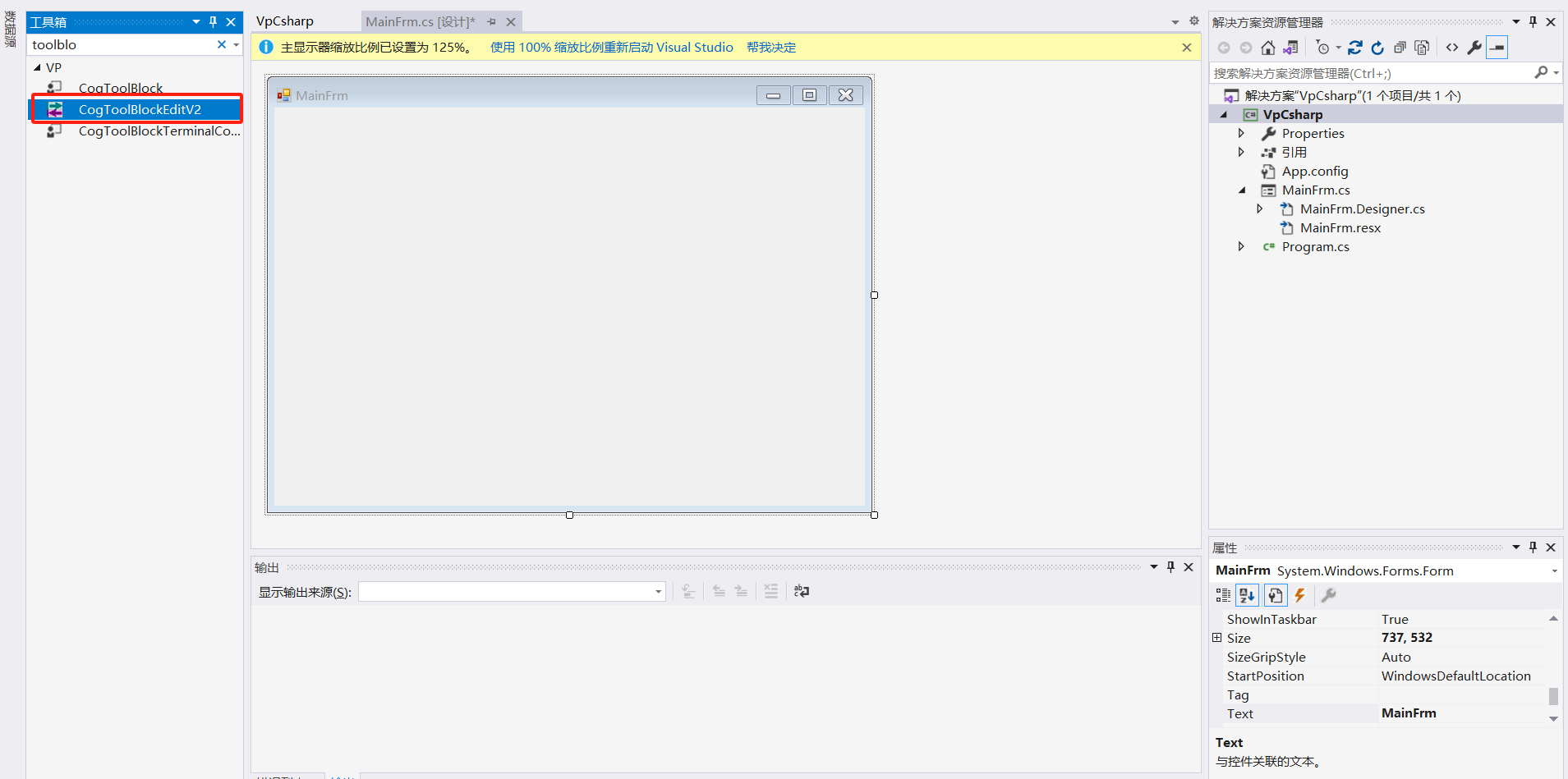Toggle word wrap in the Output window
1568x779 pixels.
pyautogui.click(x=801, y=590)
